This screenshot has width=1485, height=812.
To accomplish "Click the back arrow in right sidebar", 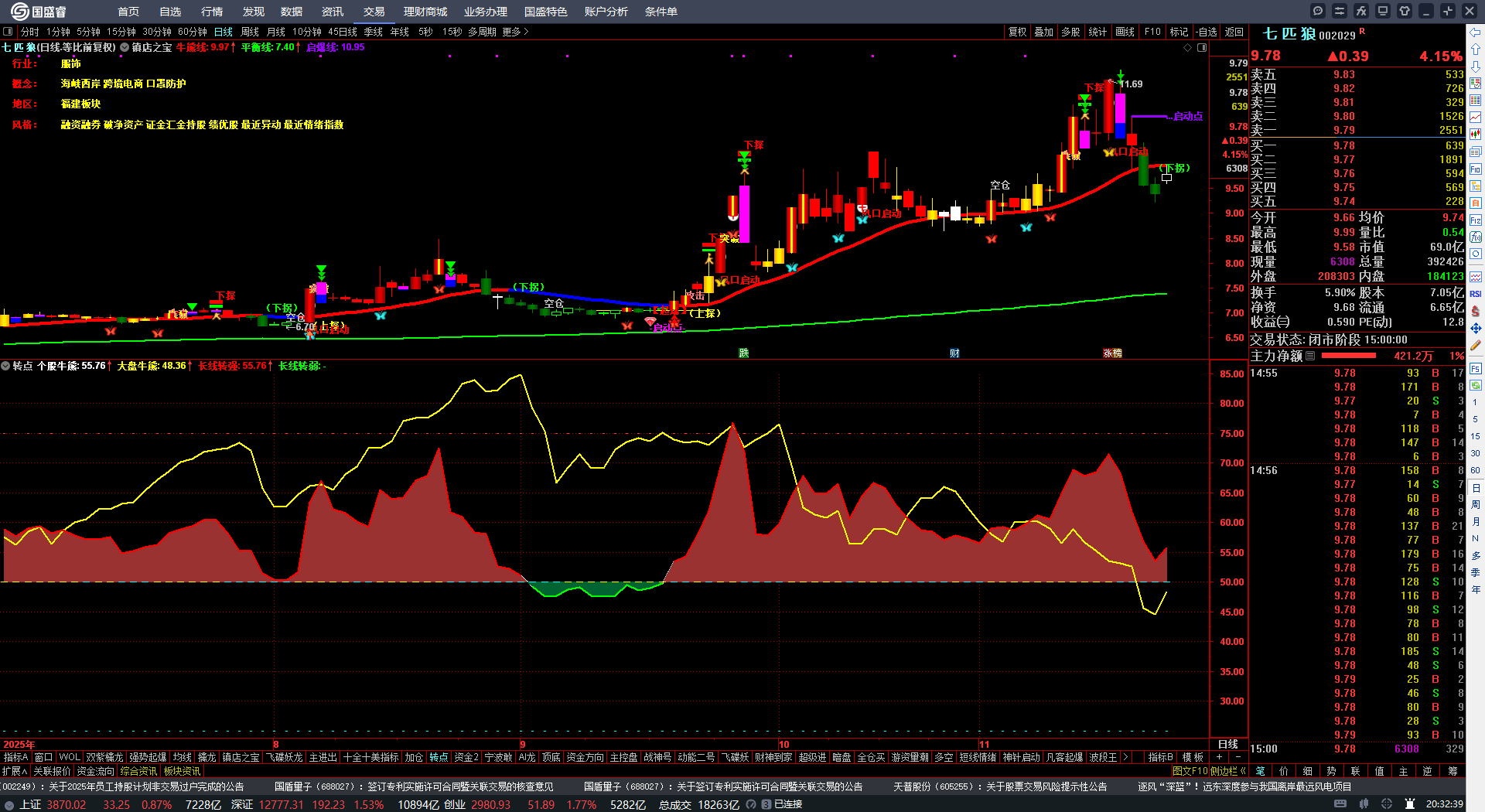I will [x=1476, y=32].
